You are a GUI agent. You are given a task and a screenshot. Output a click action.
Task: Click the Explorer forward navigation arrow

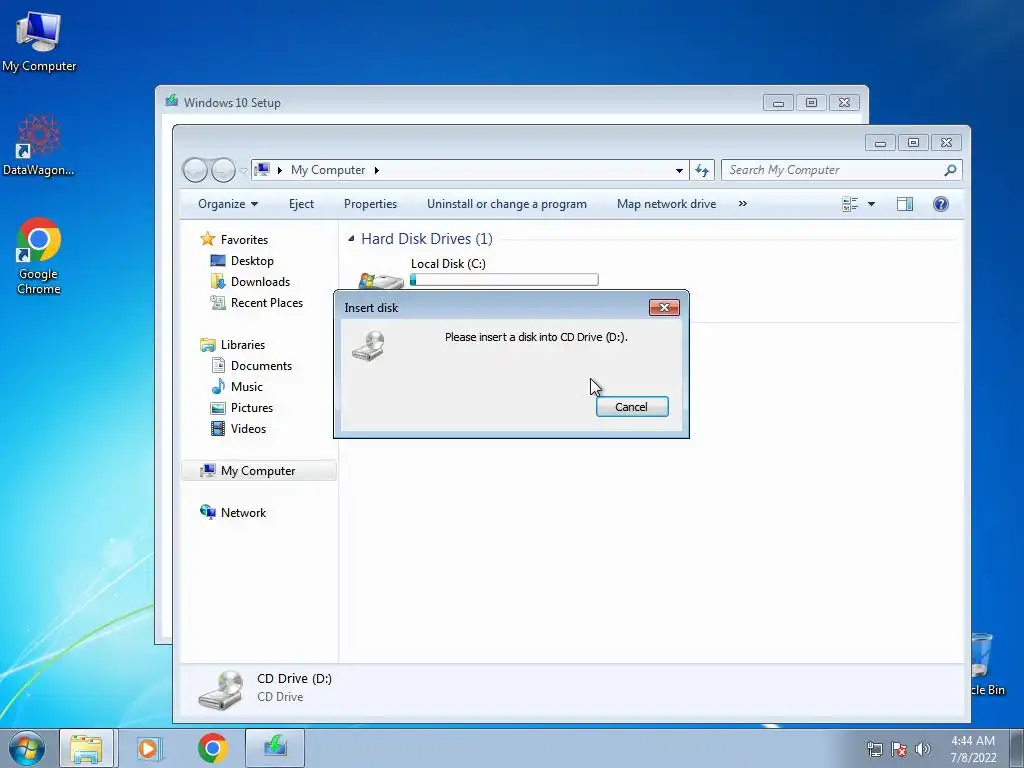(x=223, y=170)
